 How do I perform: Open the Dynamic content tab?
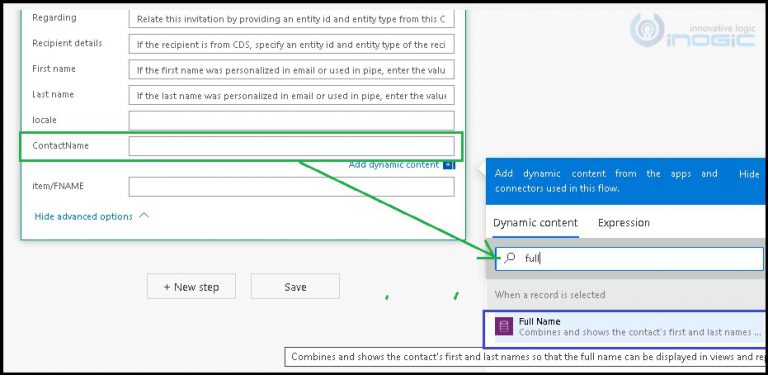click(535, 223)
